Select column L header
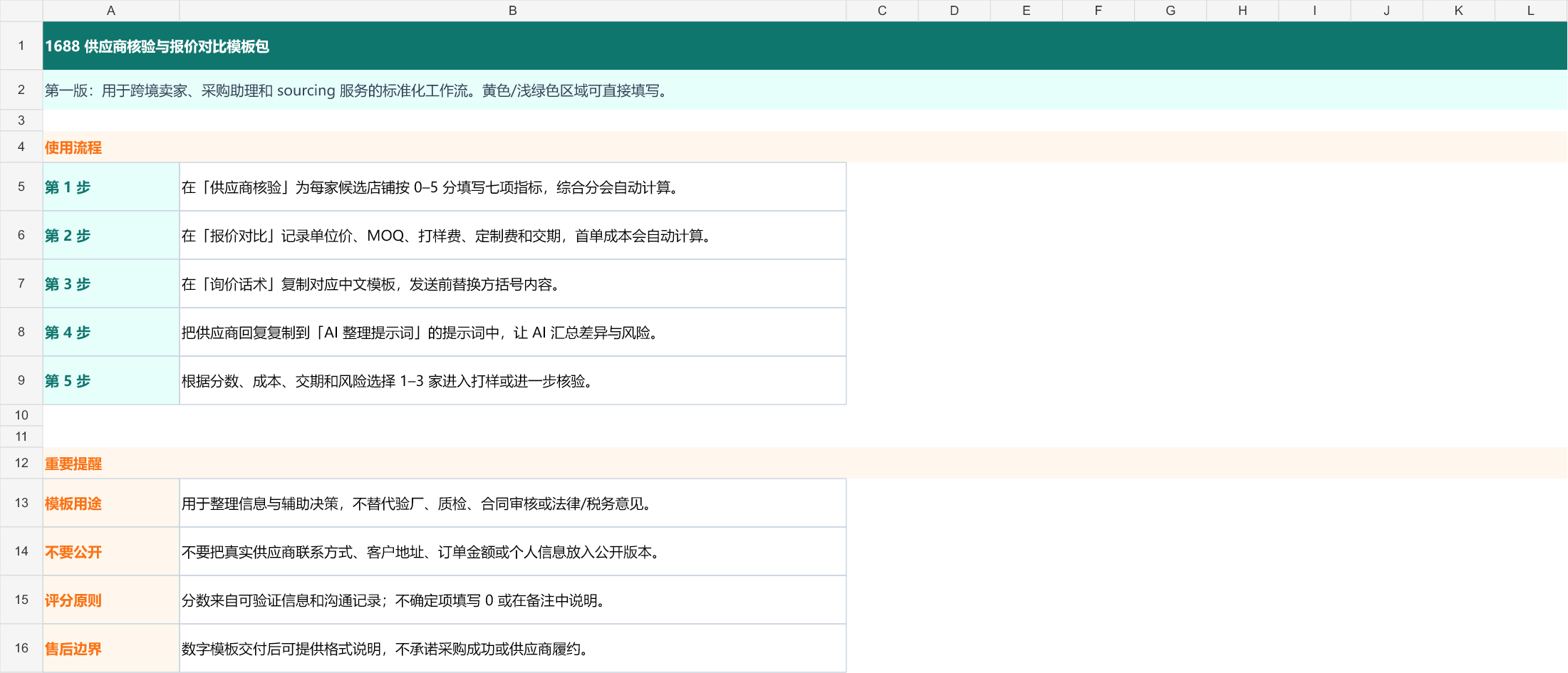 [x=1531, y=11]
